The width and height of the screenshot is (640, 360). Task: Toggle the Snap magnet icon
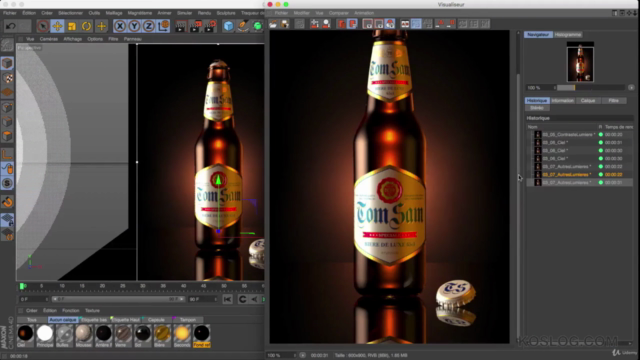7,202
